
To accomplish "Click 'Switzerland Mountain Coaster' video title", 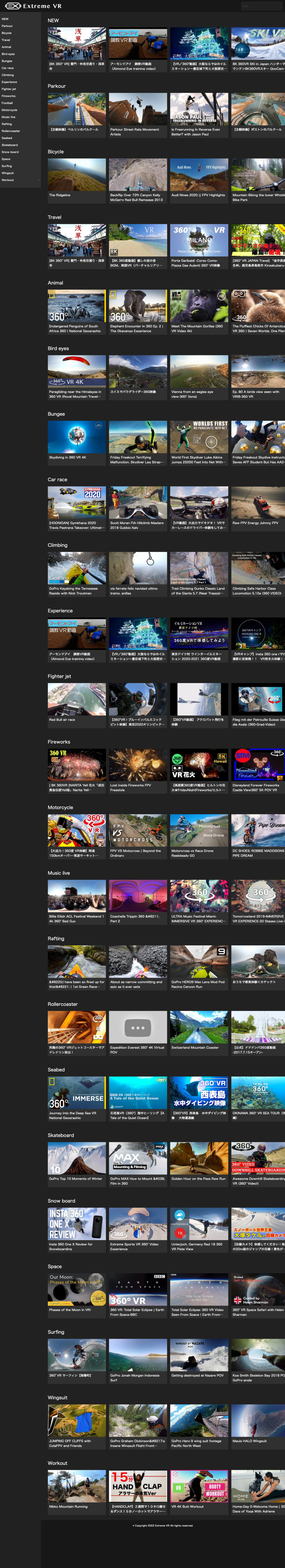I will click(195, 1047).
